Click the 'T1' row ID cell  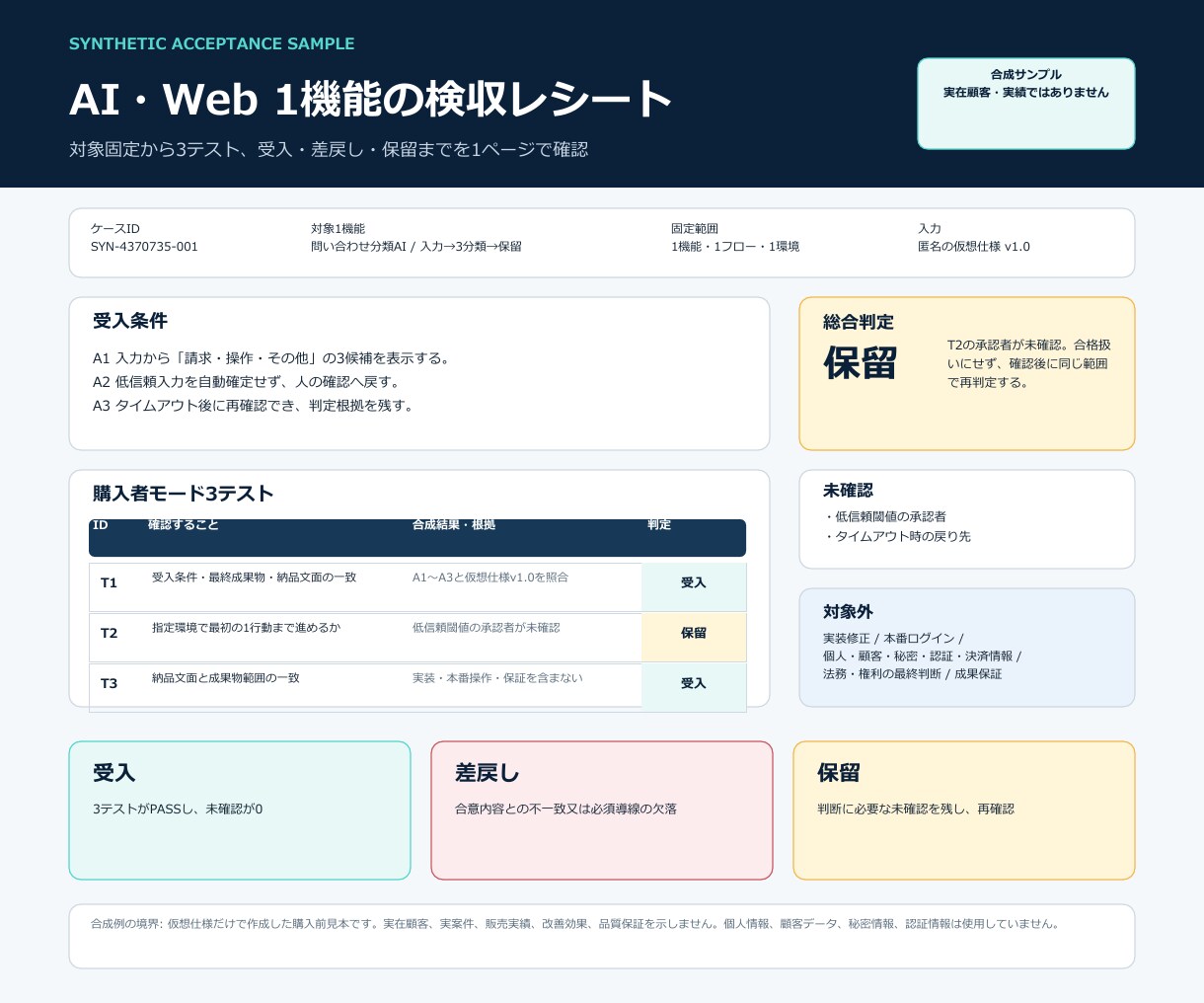[109, 583]
